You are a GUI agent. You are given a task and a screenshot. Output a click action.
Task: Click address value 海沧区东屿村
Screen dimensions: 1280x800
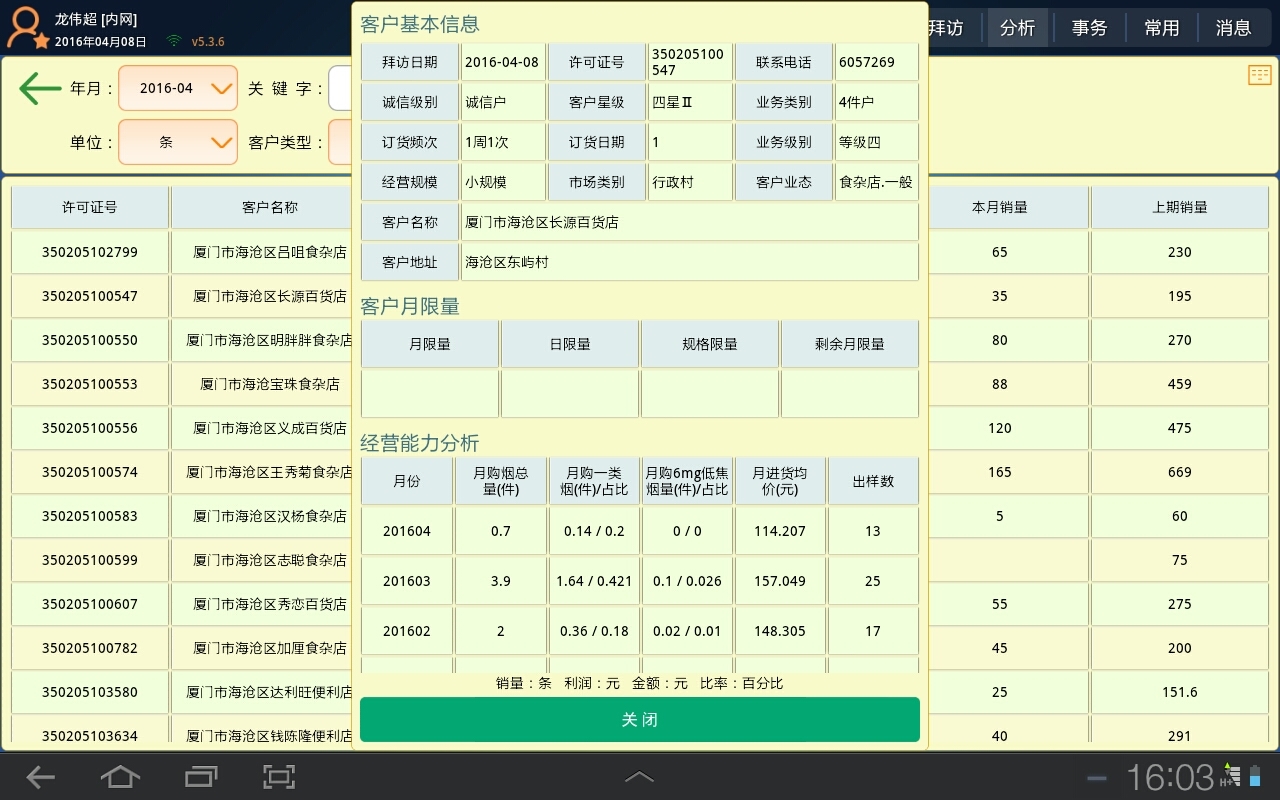[x=507, y=262]
